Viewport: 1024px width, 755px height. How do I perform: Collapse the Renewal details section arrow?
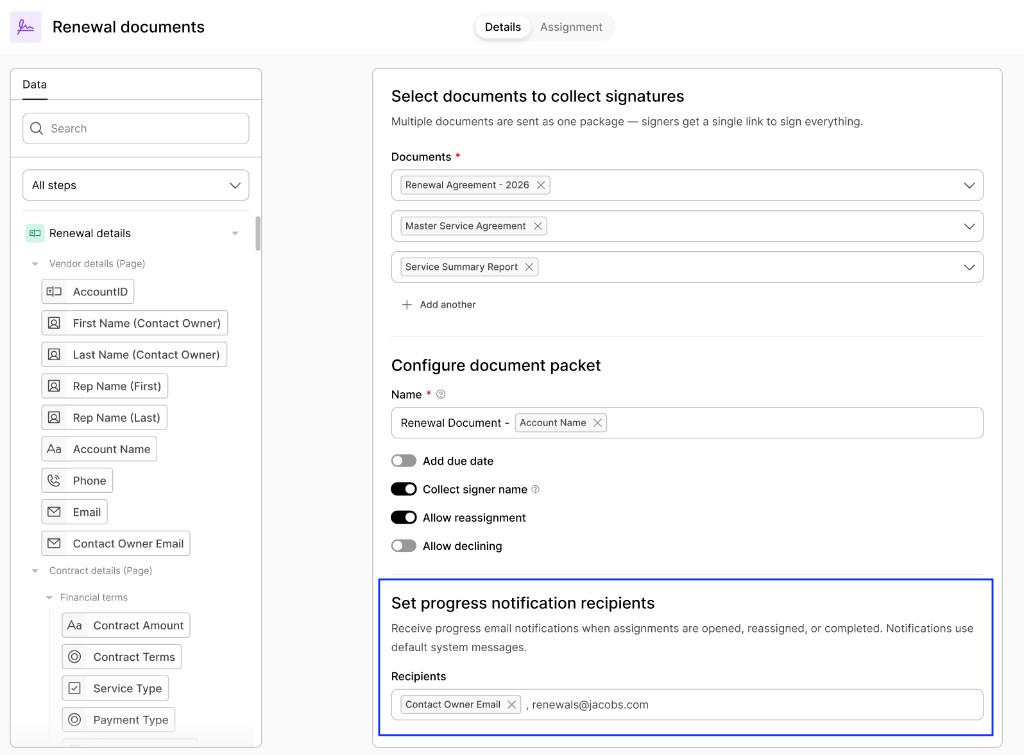coord(235,233)
